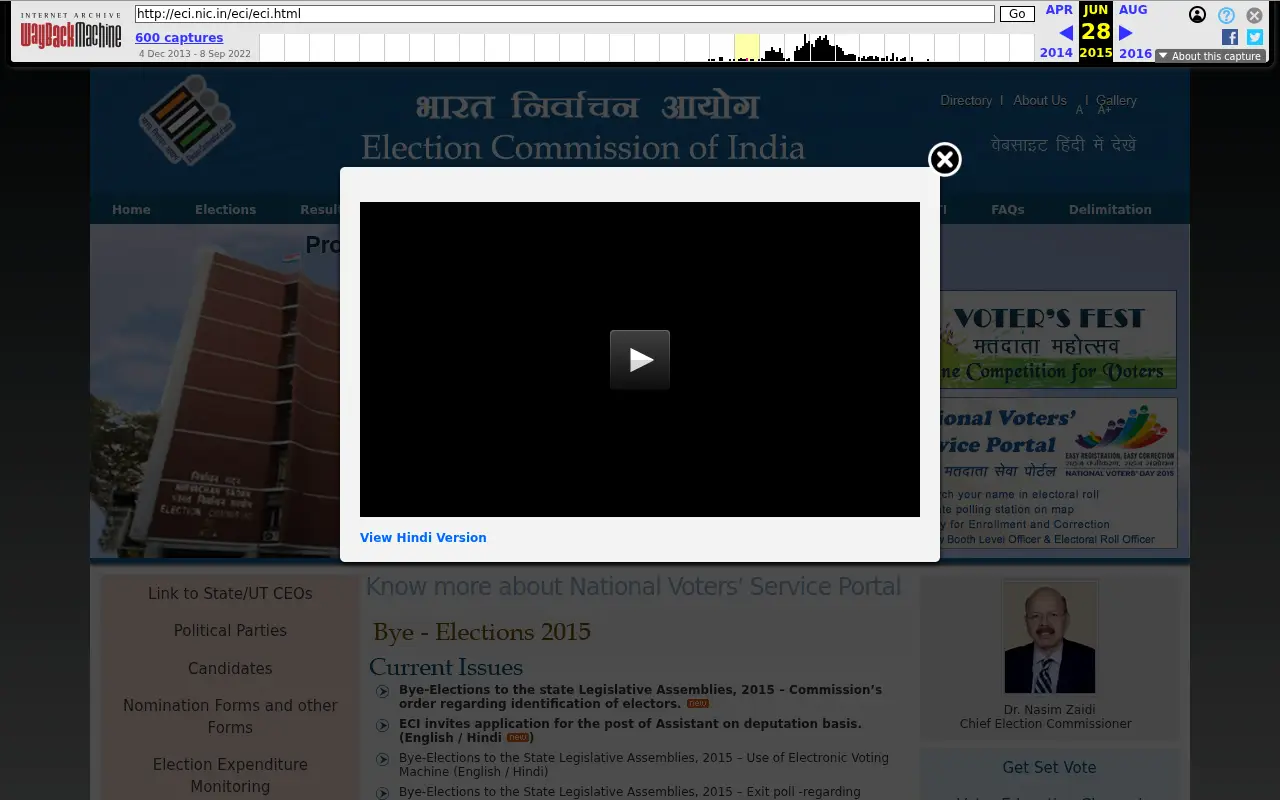Focus the Wayback URL input field
This screenshot has width=1280, height=800.
pyautogui.click(x=565, y=14)
